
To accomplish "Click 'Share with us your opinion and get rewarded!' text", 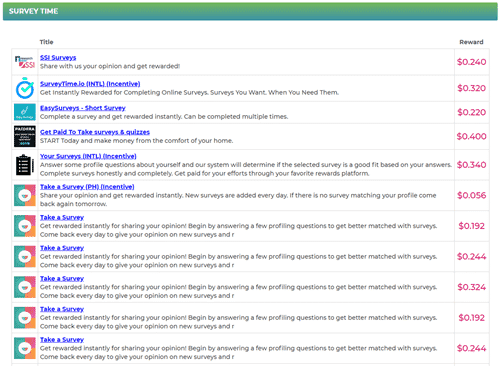I will point(110,66).
